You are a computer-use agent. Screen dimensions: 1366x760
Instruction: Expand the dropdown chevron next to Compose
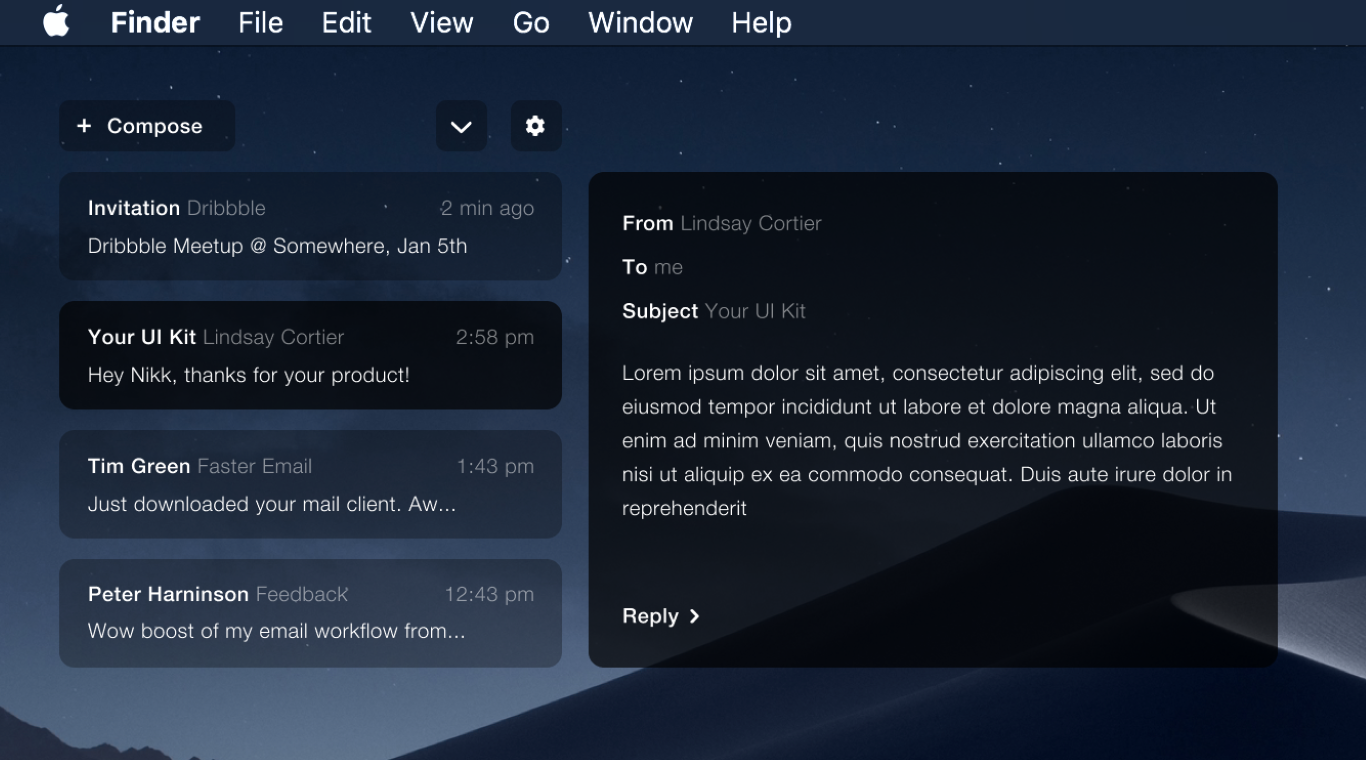461,126
